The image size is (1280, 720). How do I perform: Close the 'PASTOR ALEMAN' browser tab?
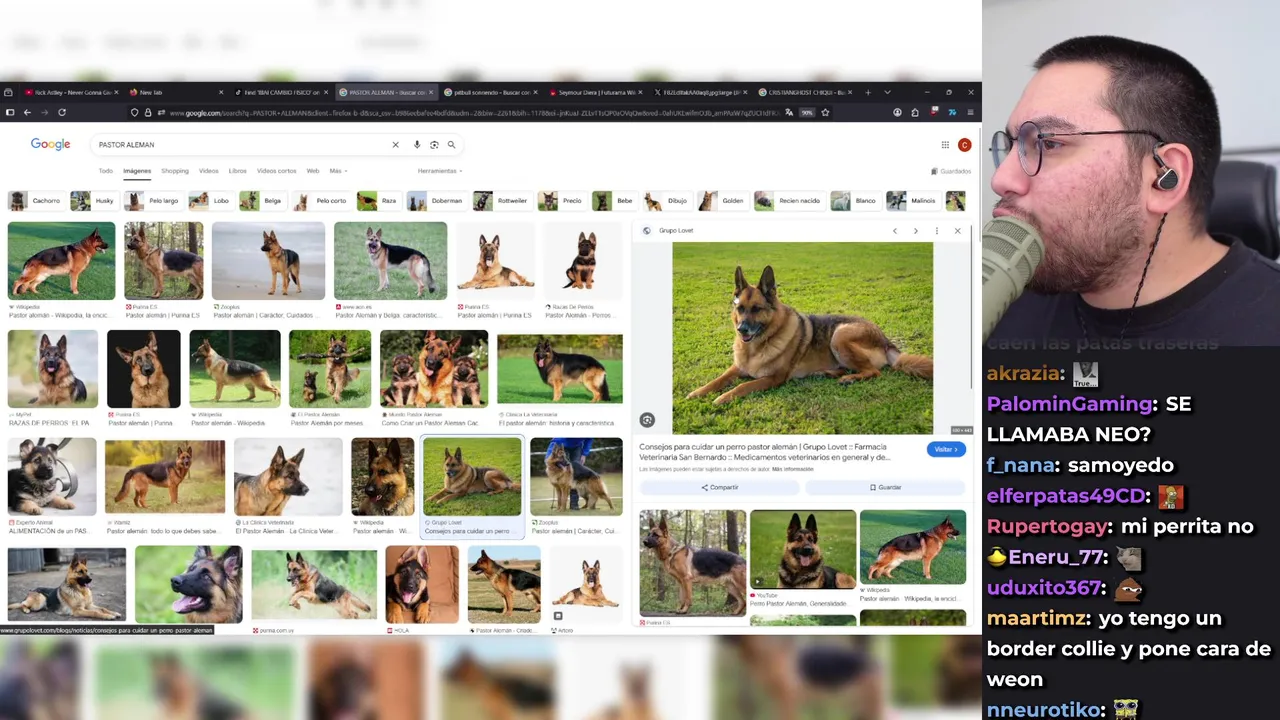tap(431, 92)
